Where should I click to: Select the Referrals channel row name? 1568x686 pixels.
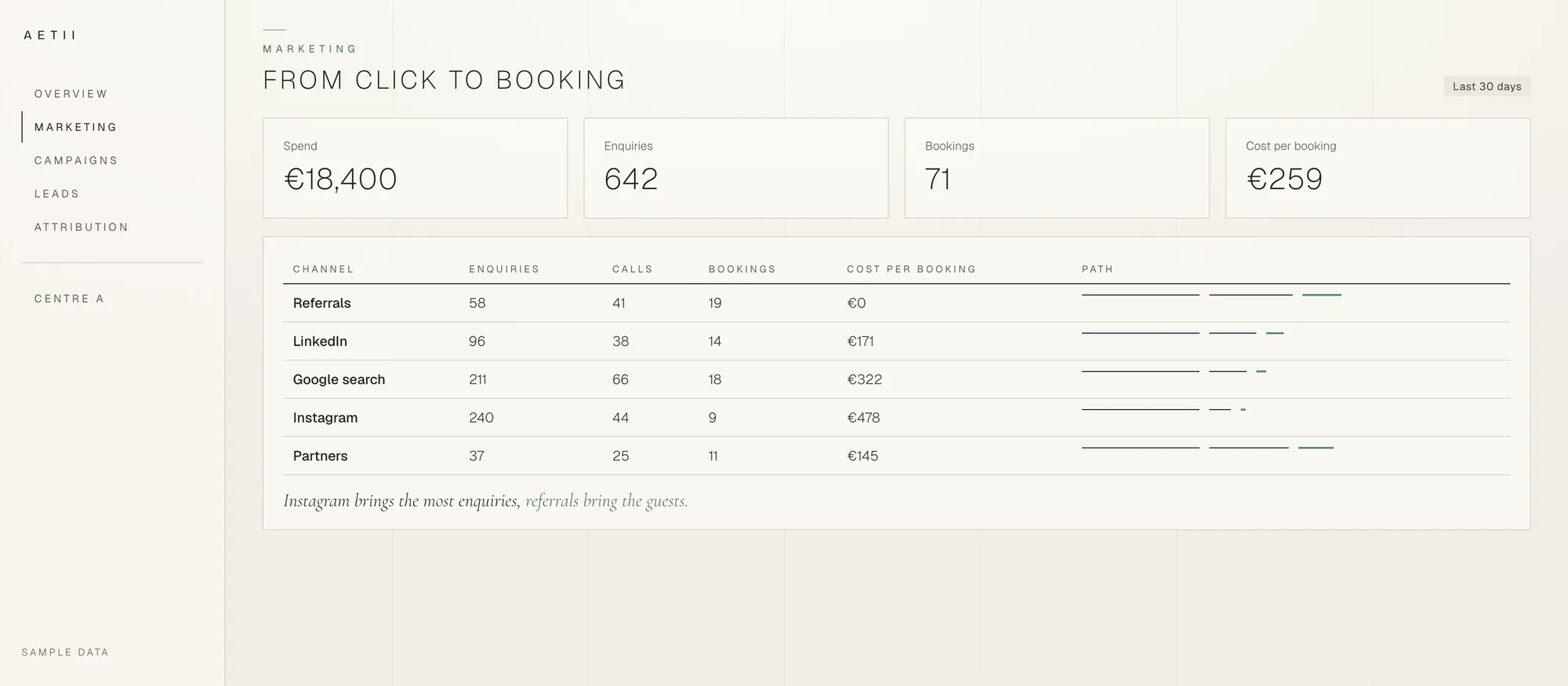[x=322, y=303]
